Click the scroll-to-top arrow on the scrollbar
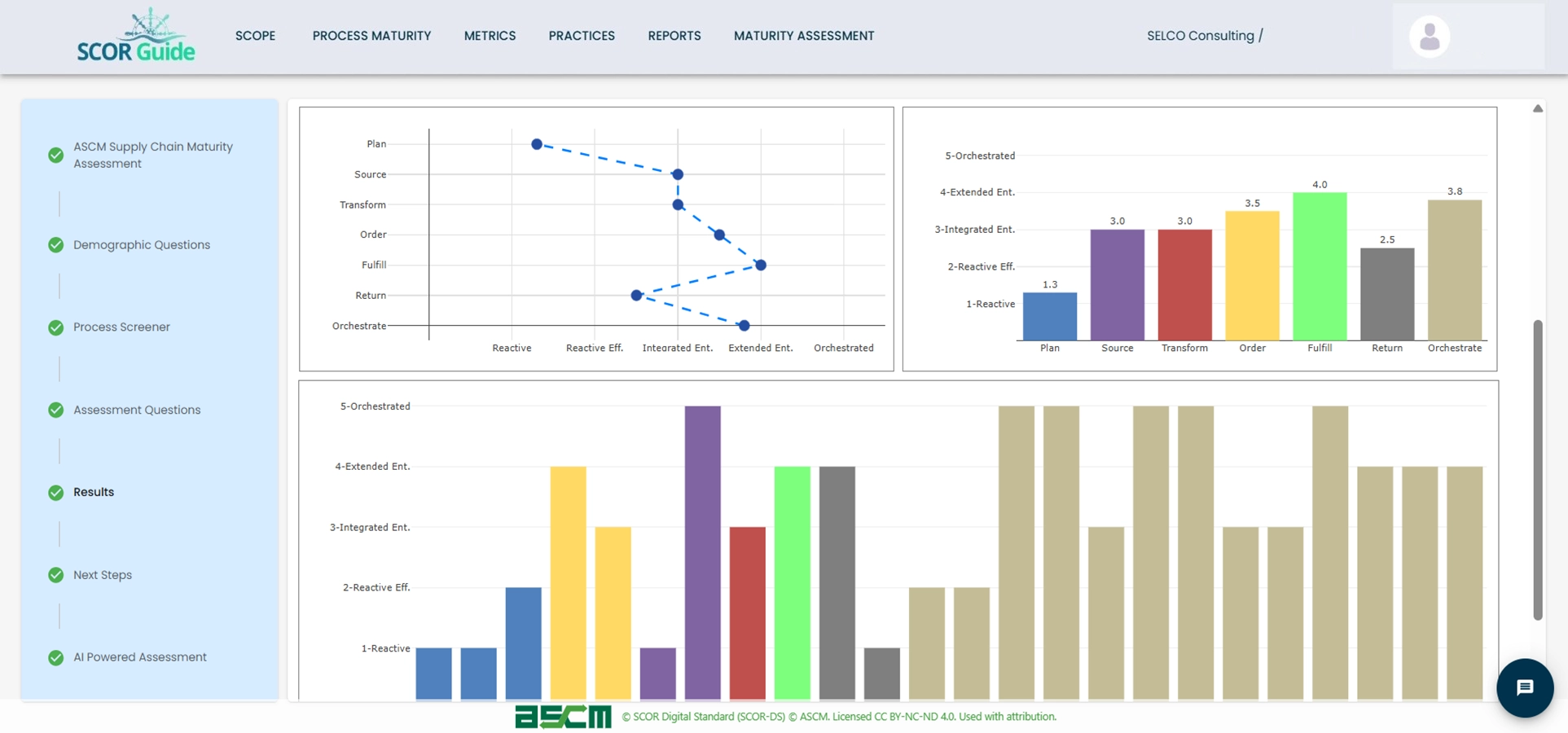Image resolution: width=1568 pixels, height=733 pixels. click(1539, 108)
